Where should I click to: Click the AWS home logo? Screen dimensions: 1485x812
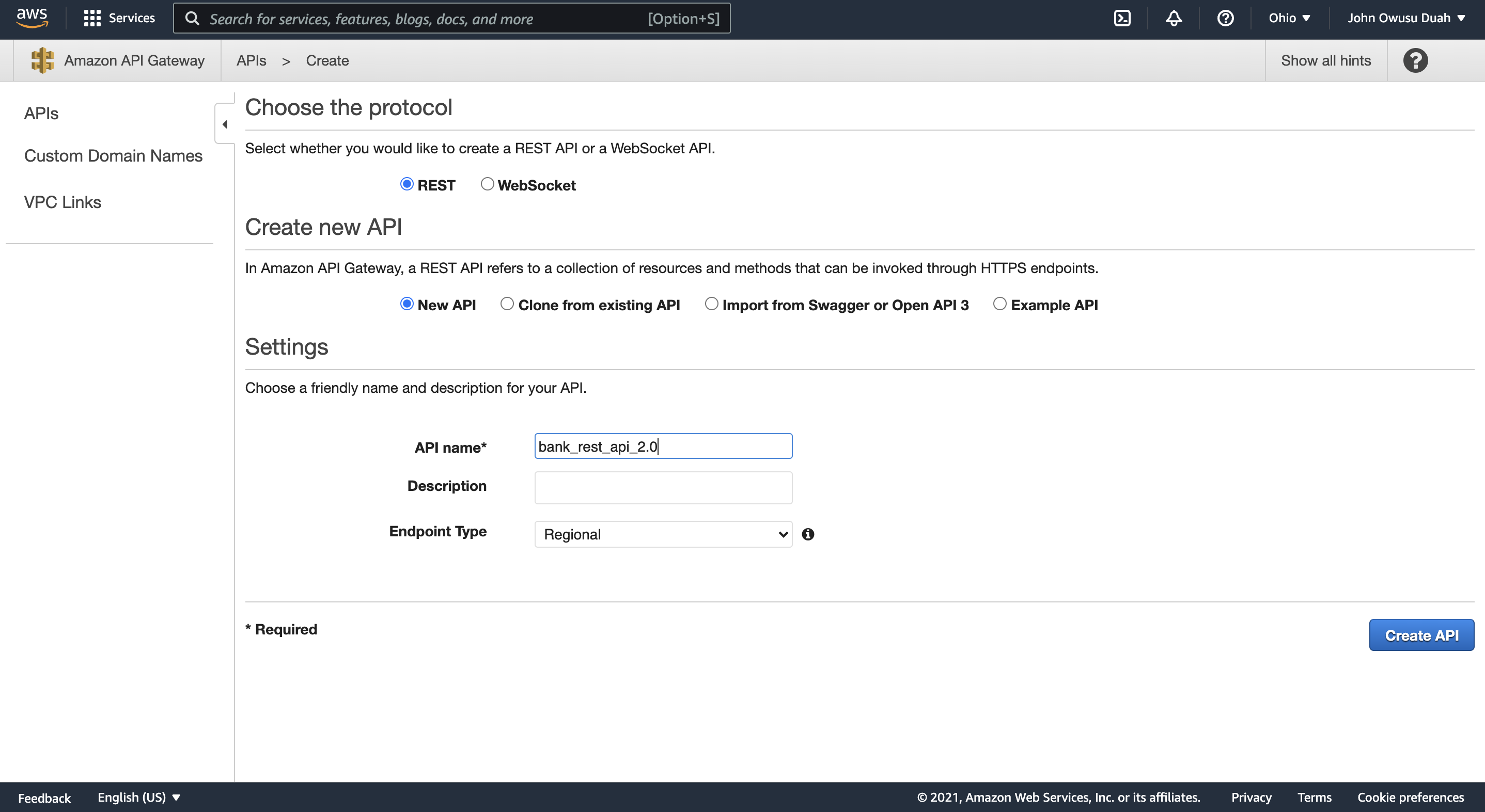click(32, 18)
